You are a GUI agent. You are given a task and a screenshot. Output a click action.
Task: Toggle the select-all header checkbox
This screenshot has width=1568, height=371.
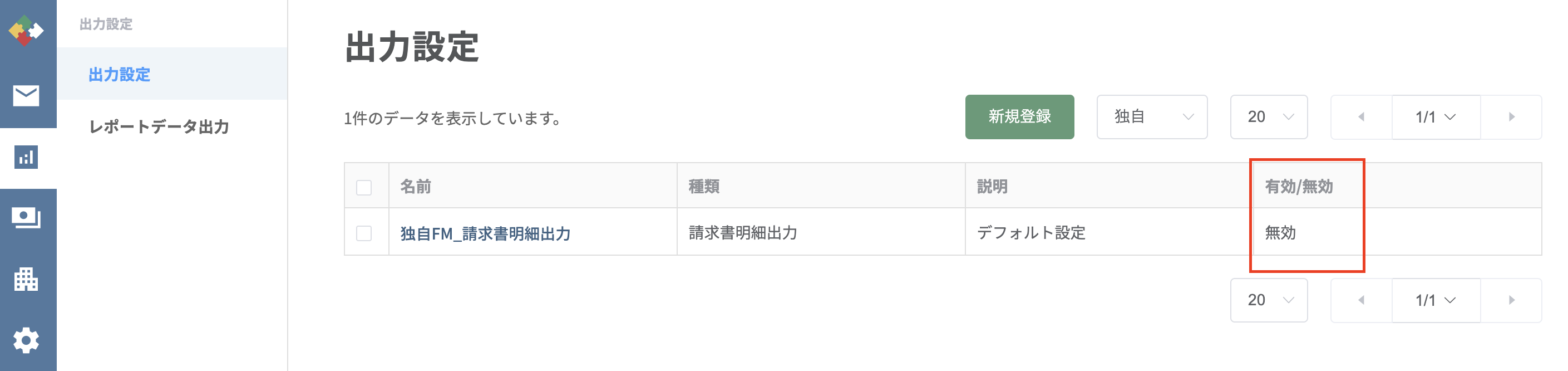364,187
